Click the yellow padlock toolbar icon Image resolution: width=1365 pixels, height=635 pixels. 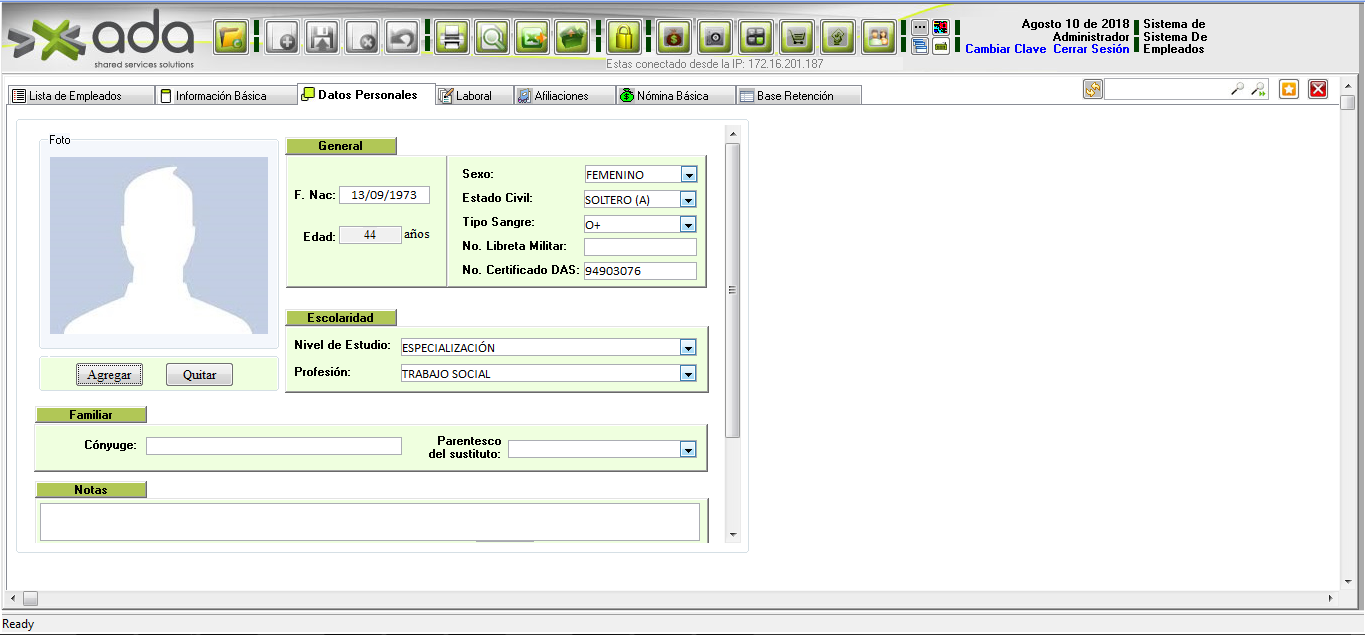click(x=624, y=38)
